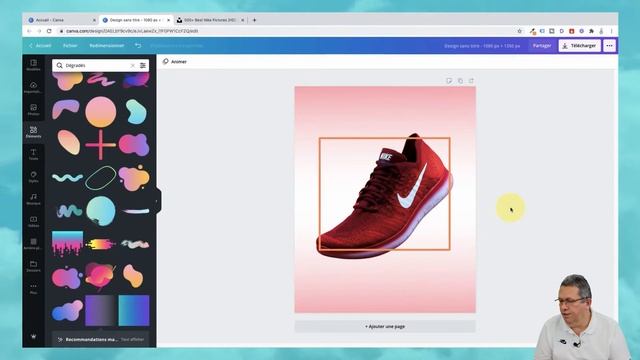Screen dimensions: 640x360
Task: Close the Accueil - Canva browser tab
Action: coord(94,20)
